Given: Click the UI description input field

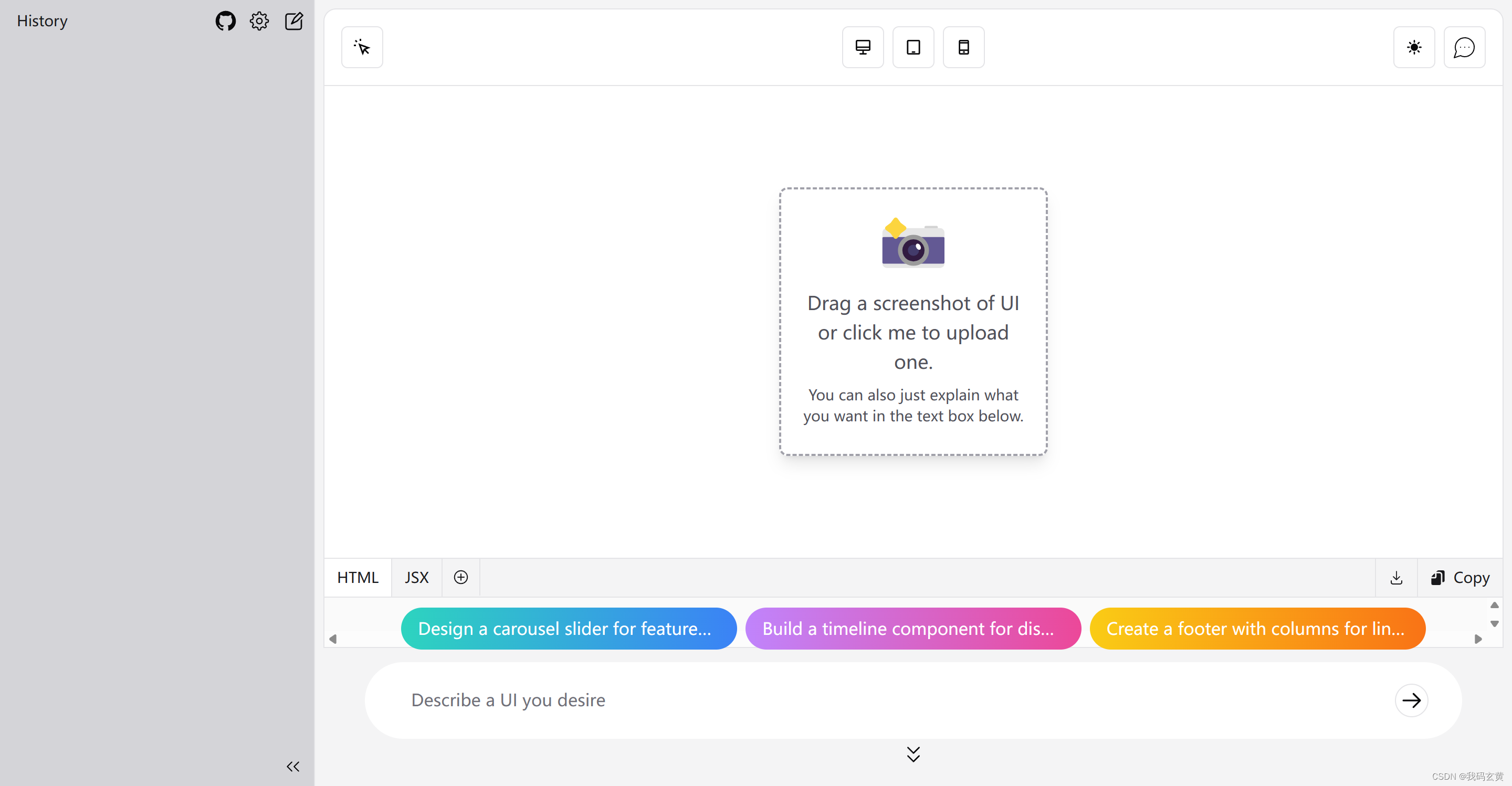Looking at the screenshot, I should (894, 700).
